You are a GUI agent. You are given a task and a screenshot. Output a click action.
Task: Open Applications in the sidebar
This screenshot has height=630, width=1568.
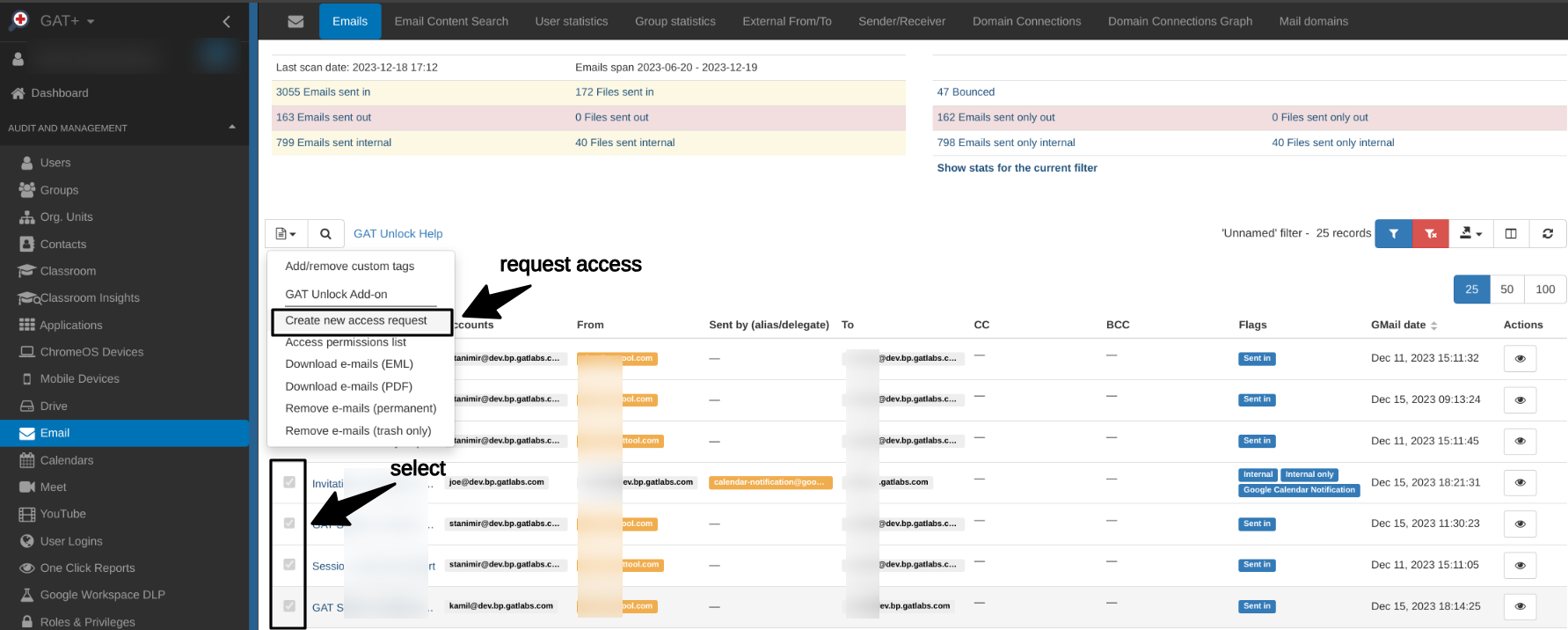pos(71,326)
